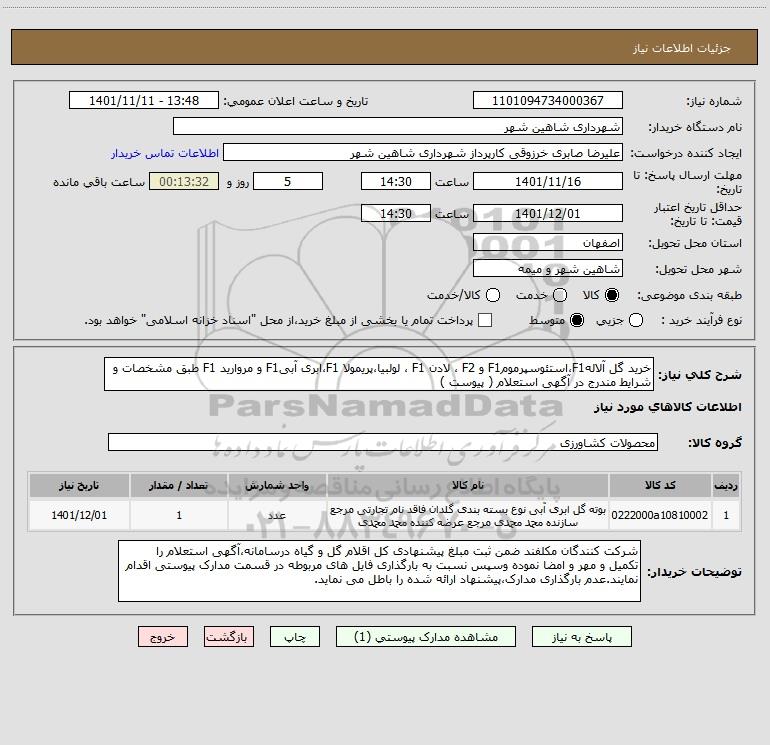Click the اطلاعات کالاهای مورد نیاز heading
This screenshot has width=770, height=745.
pyautogui.click(x=668, y=407)
